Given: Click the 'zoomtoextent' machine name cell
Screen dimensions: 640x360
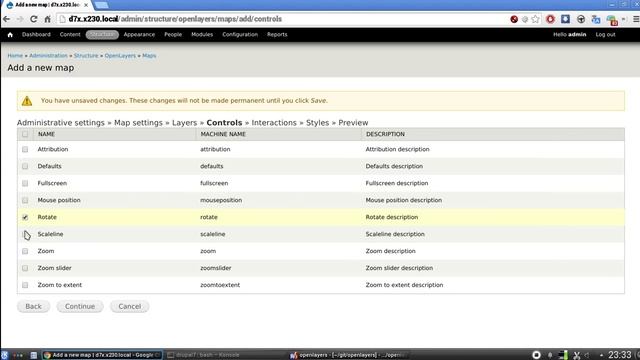Looking at the screenshot, I should point(220,285).
